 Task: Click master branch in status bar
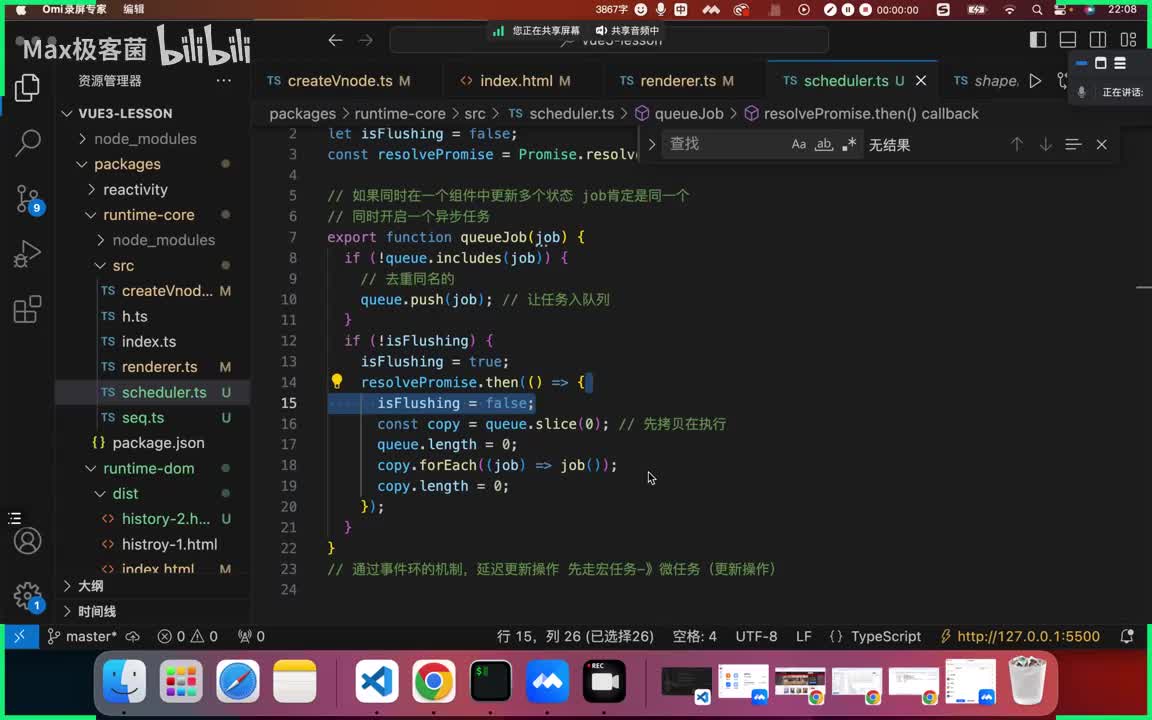click(82, 636)
